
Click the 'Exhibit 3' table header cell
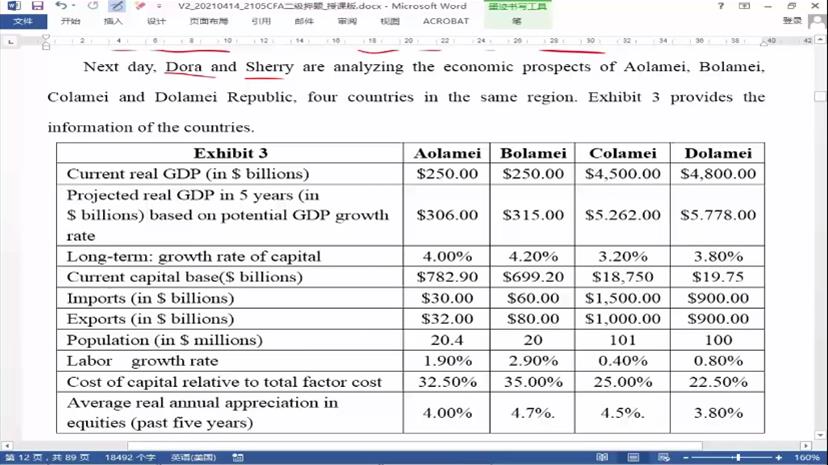pyautogui.click(x=230, y=153)
